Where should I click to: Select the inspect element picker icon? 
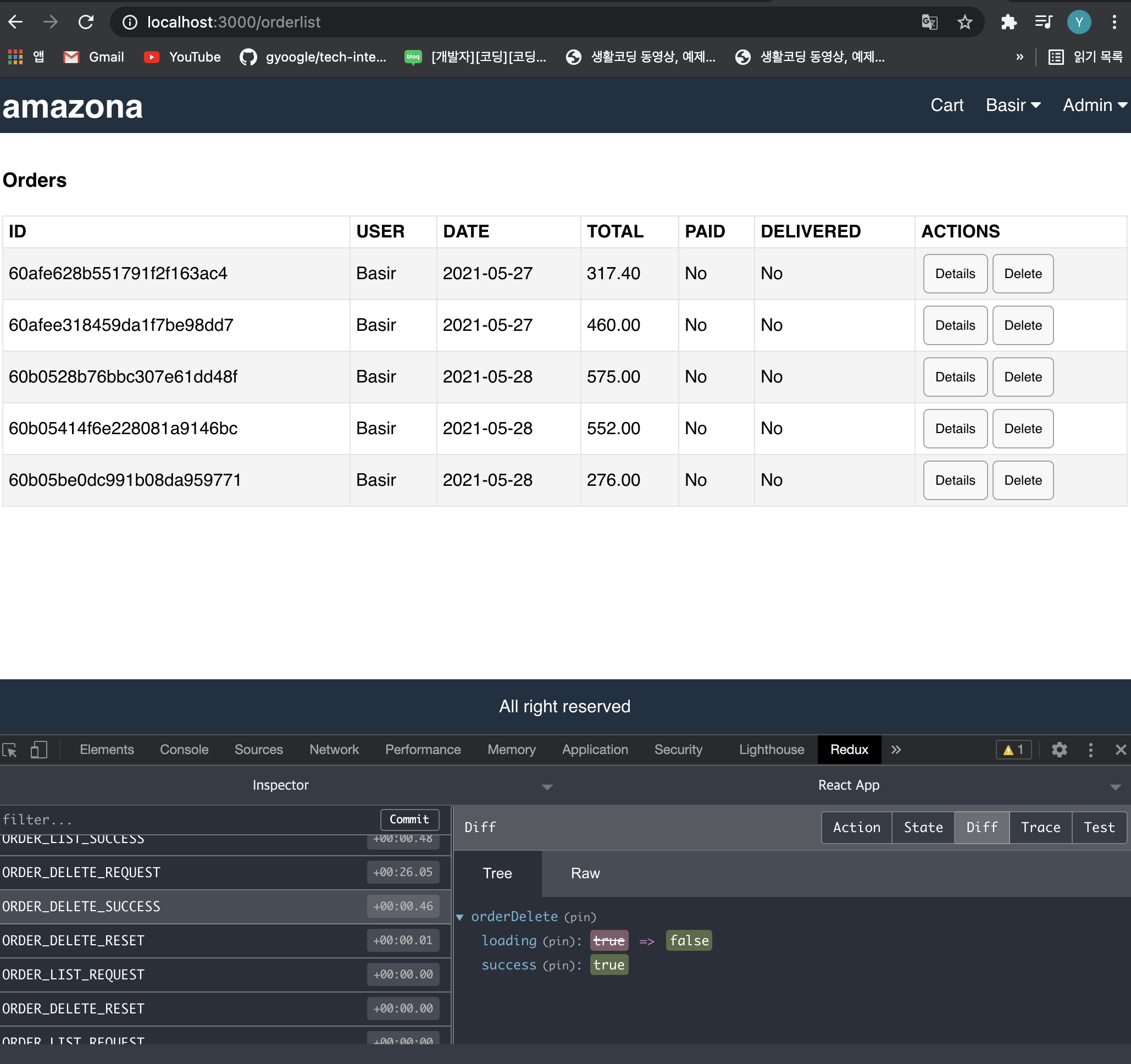pos(10,749)
